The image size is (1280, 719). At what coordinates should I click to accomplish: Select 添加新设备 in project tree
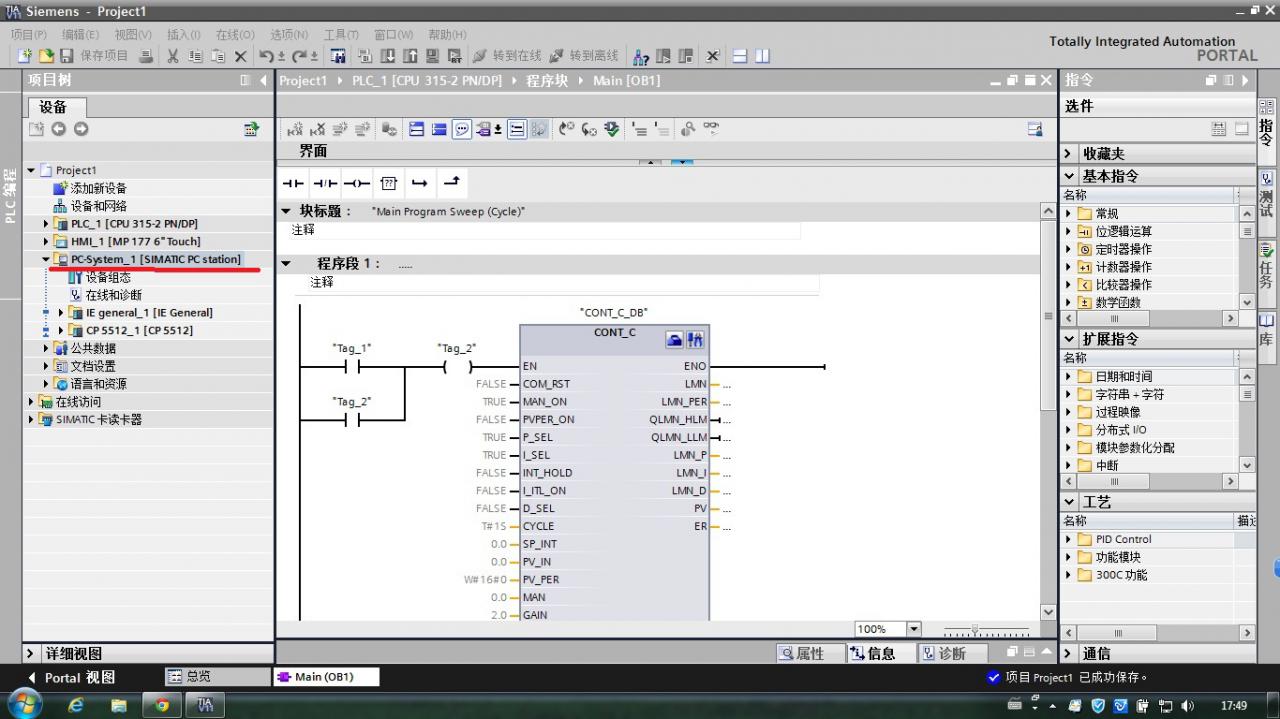(98, 188)
